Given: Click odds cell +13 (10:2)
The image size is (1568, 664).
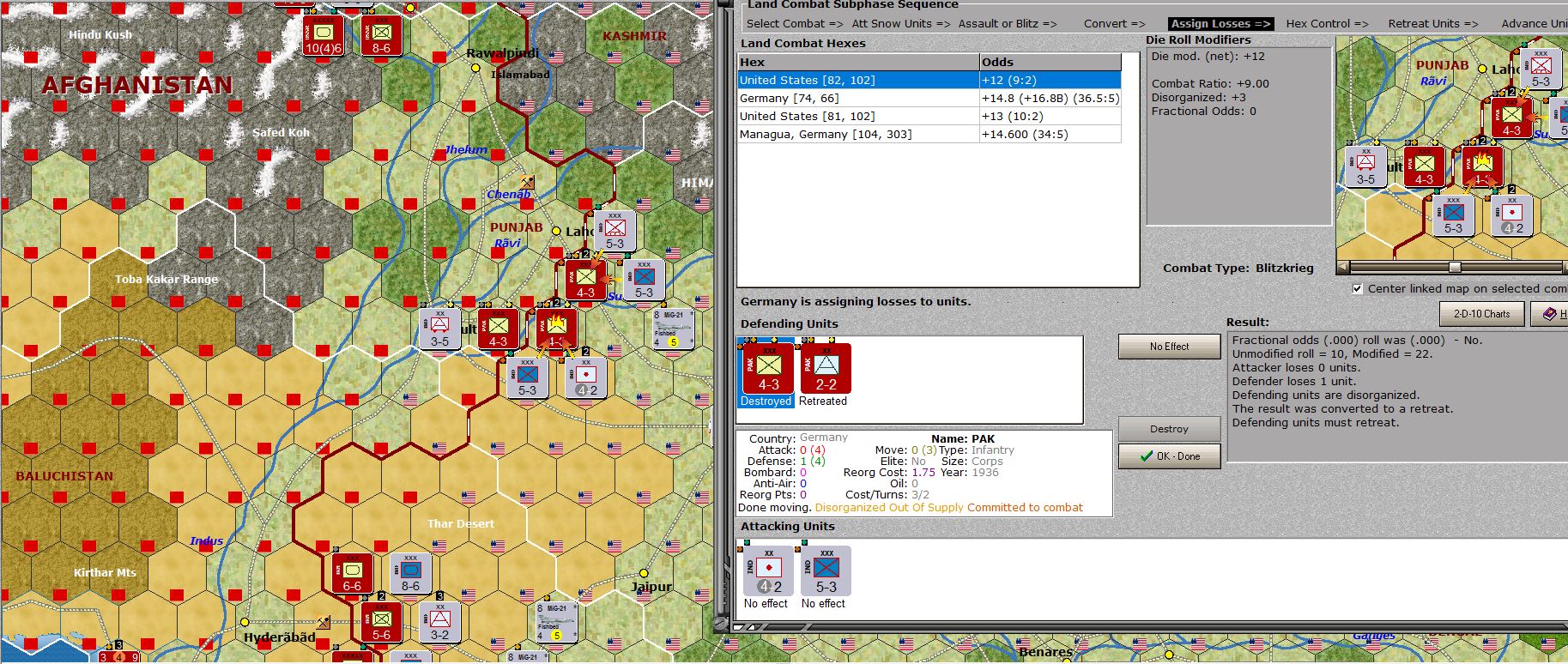Looking at the screenshot, I should (1050, 116).
